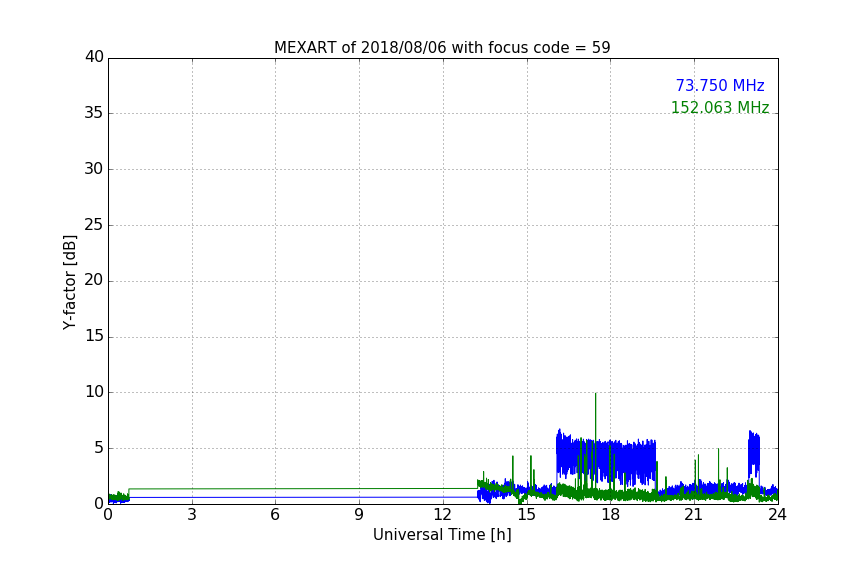Viewport: 864px width, 576px height.
Task: Click the y-axis tick label 10
Action: pyautogui.click(x=94, y=392)
